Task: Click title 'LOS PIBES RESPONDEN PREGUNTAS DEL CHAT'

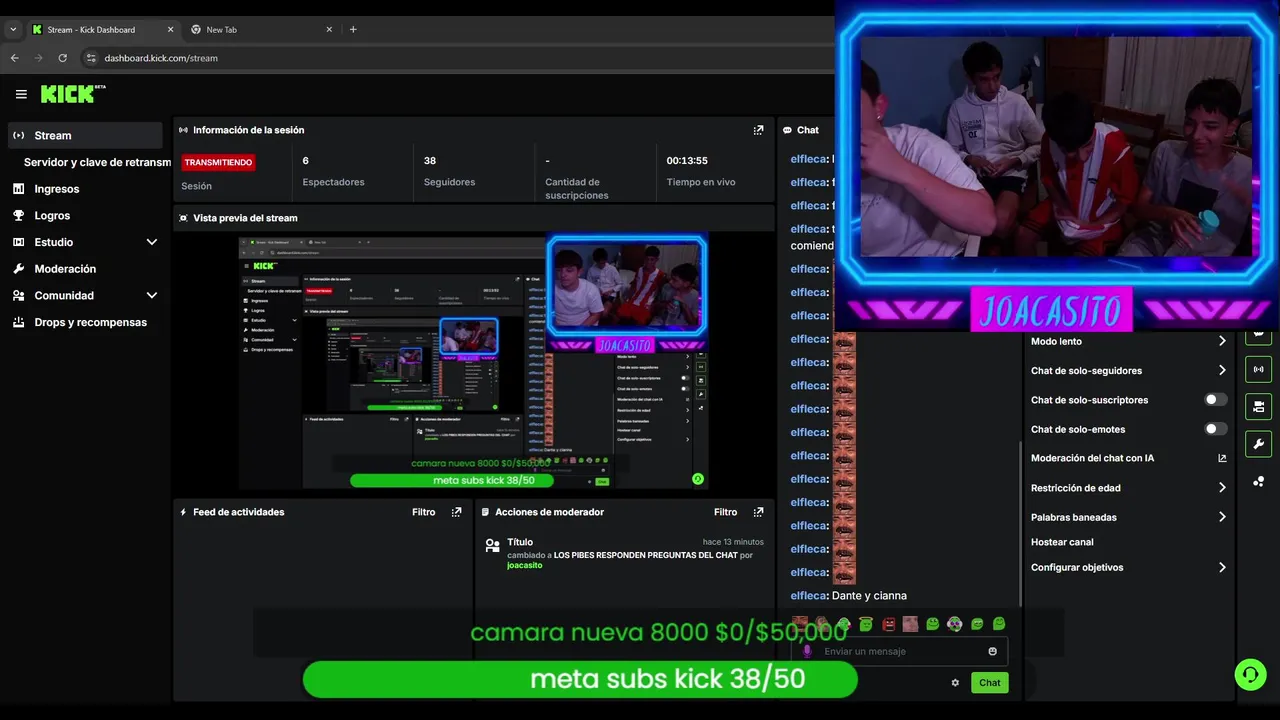Action: [646, 555]
